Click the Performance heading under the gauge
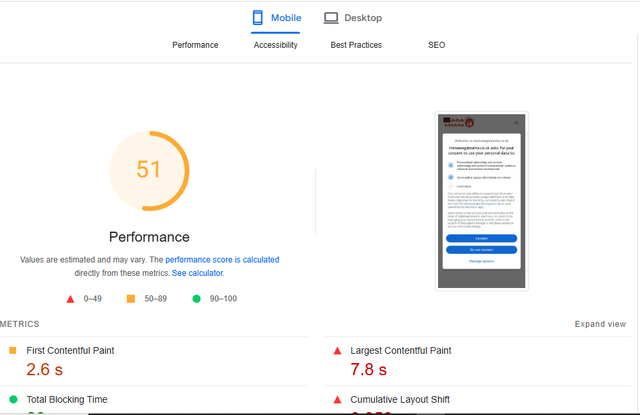 click(x=149, y=237)
